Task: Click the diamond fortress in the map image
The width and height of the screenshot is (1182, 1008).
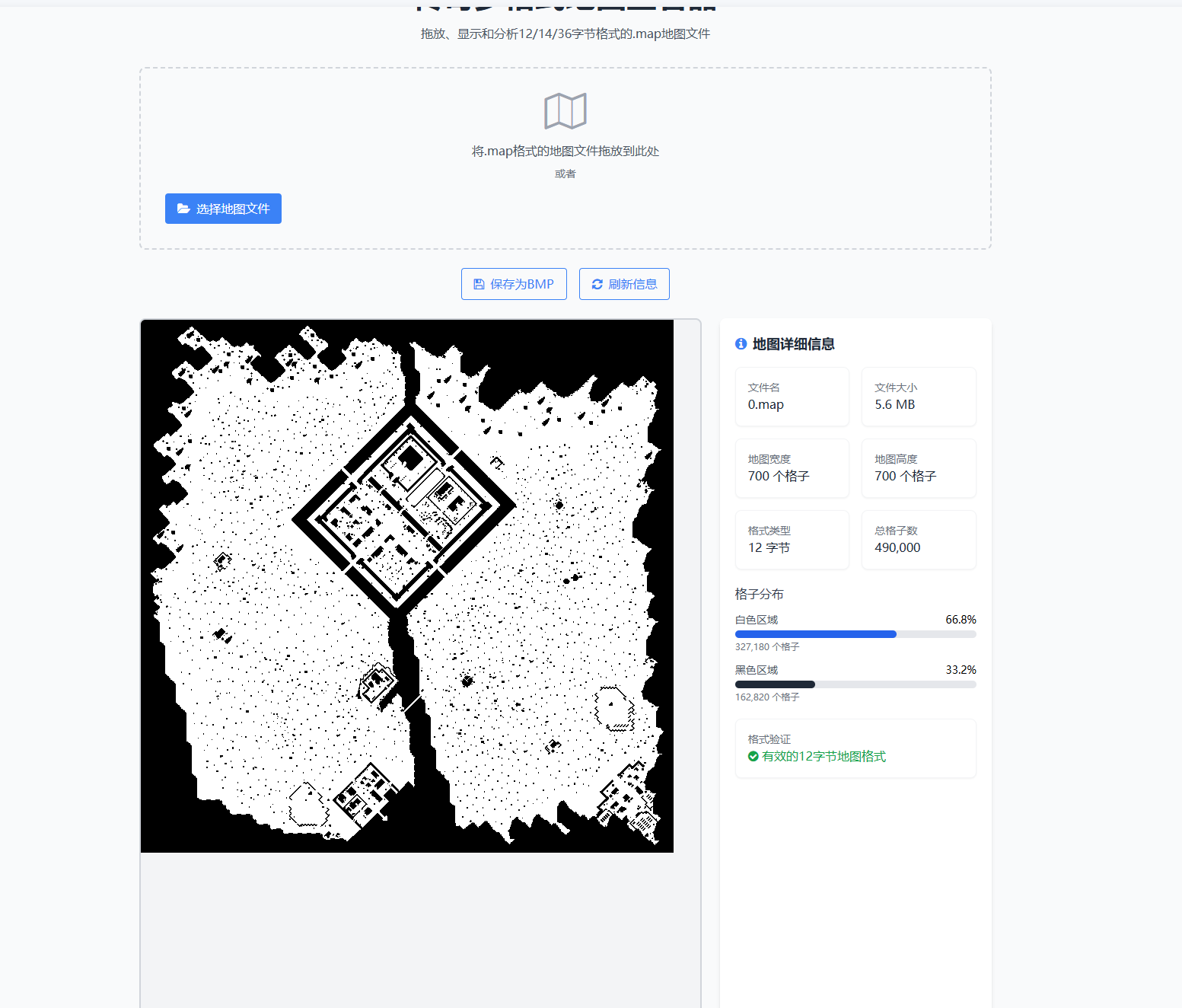Action: click(404, 506)
